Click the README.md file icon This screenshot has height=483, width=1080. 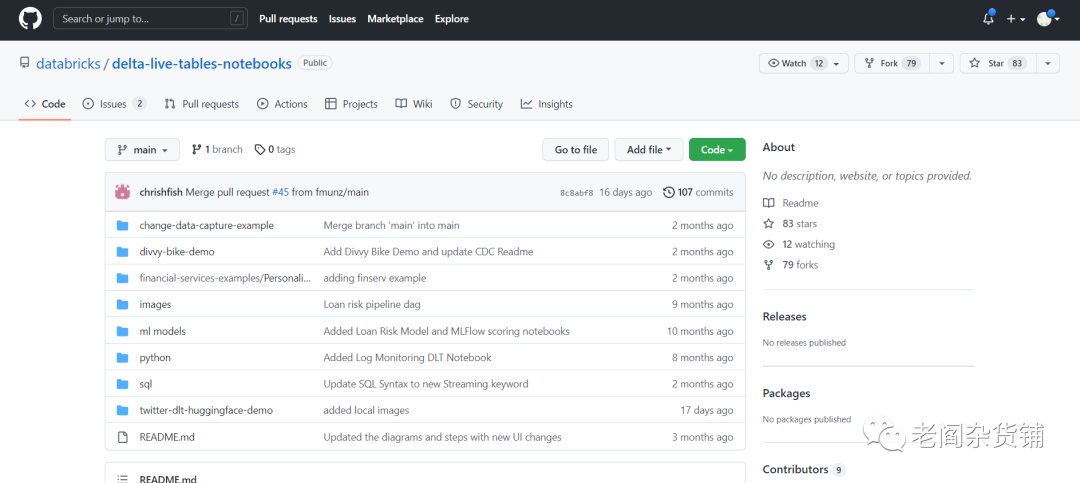[x=122, y=437]
